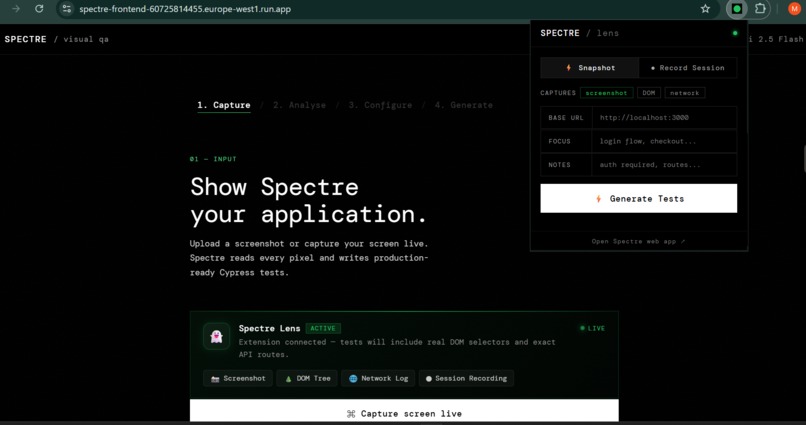Viewport: 806px width, 425px height.
Task: Go to step 3. Configure
Action: point(380,105)
